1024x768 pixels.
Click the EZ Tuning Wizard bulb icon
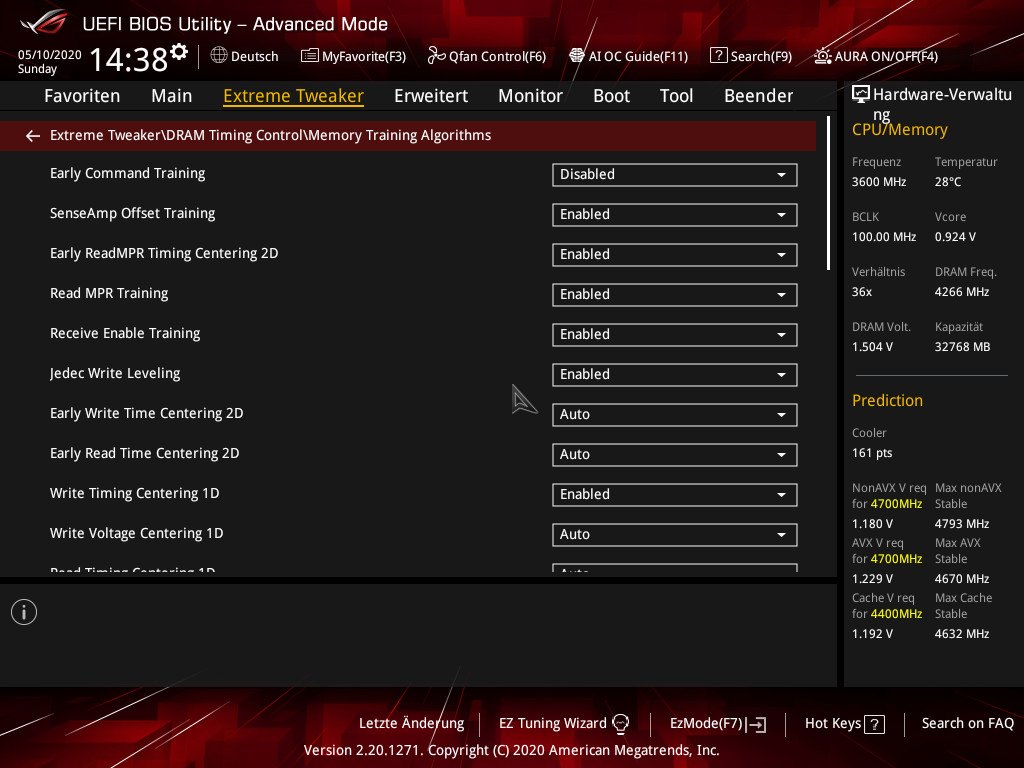click(x=620, y=723)
